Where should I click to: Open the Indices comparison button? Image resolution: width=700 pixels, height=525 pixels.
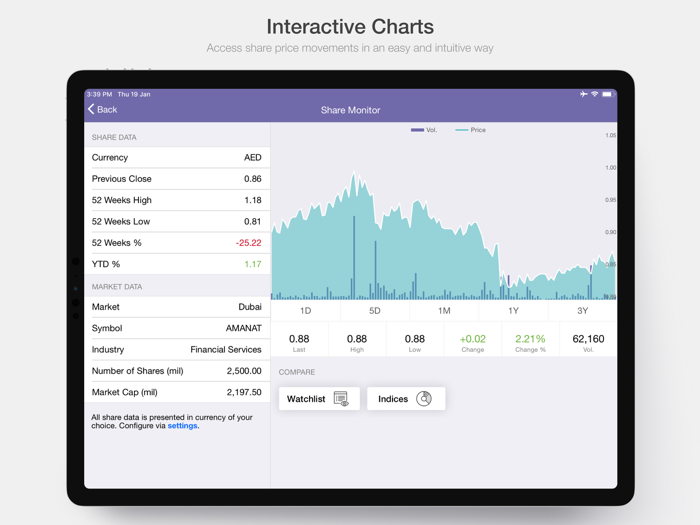point(406,399)
